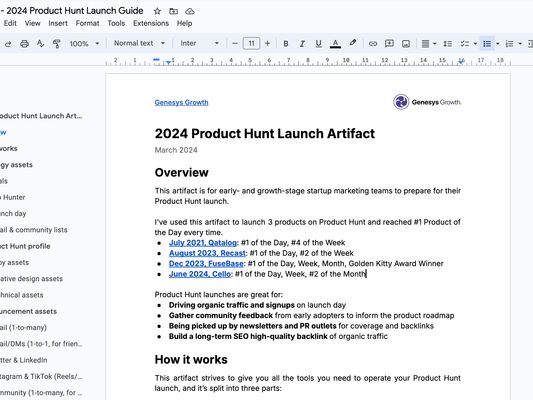Click the font size field showing 11
This screenshot has height=400, width=533.
pyautogui.click(x=251, y=44)
